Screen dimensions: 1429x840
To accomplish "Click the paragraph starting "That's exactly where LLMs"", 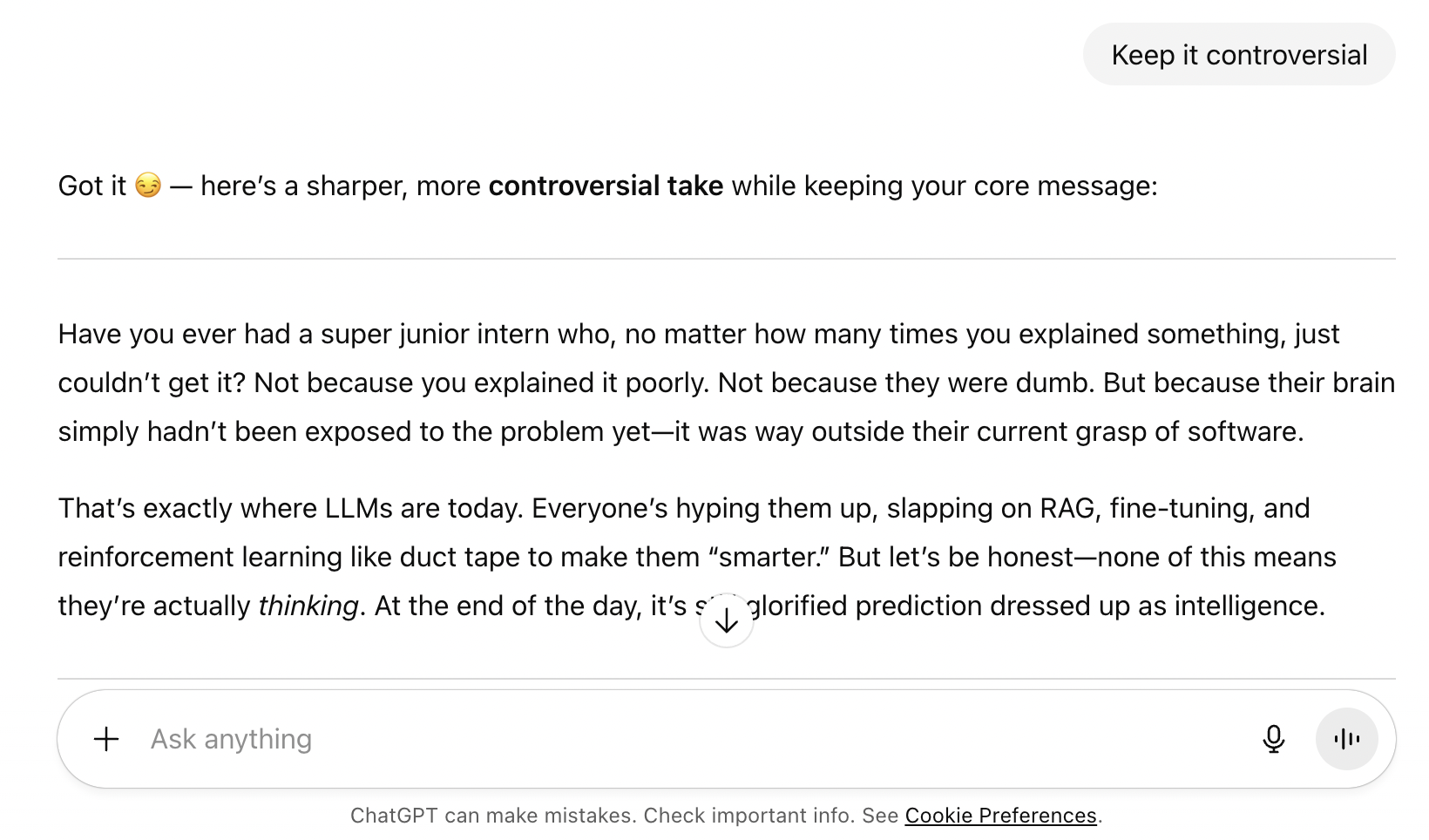I will [x=697, y=557].
